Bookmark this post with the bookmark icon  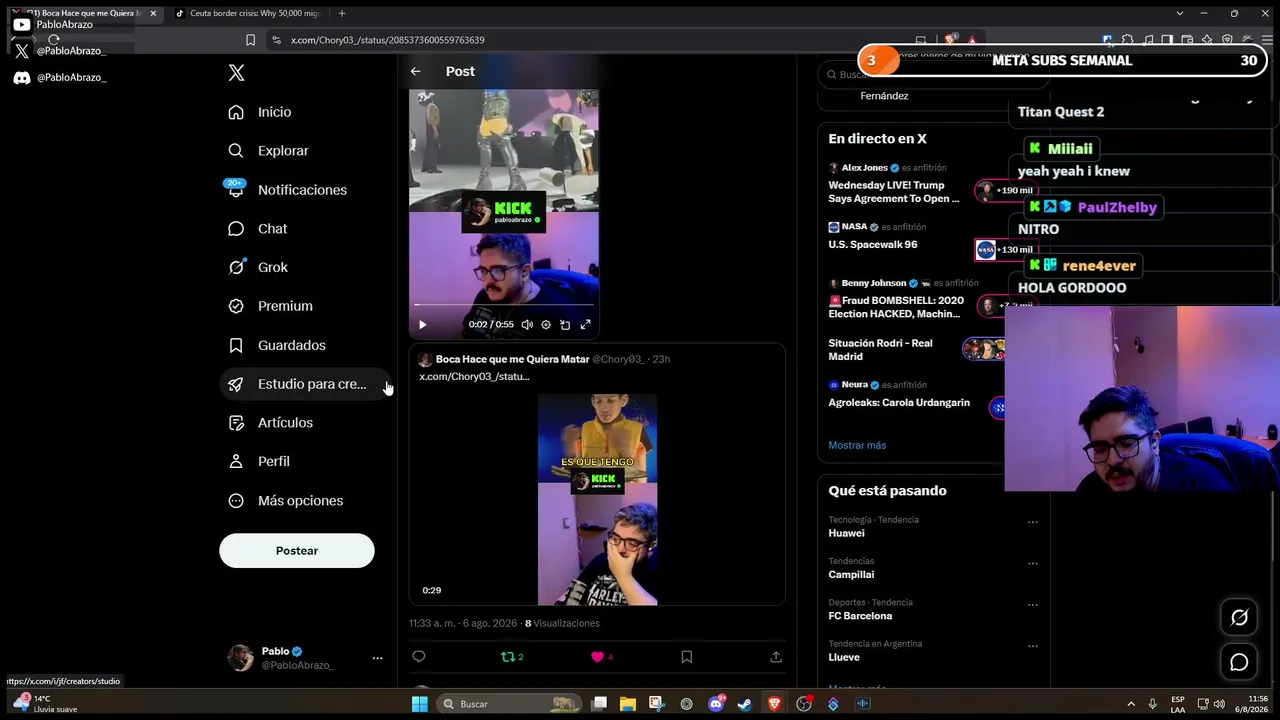[686, 657]
